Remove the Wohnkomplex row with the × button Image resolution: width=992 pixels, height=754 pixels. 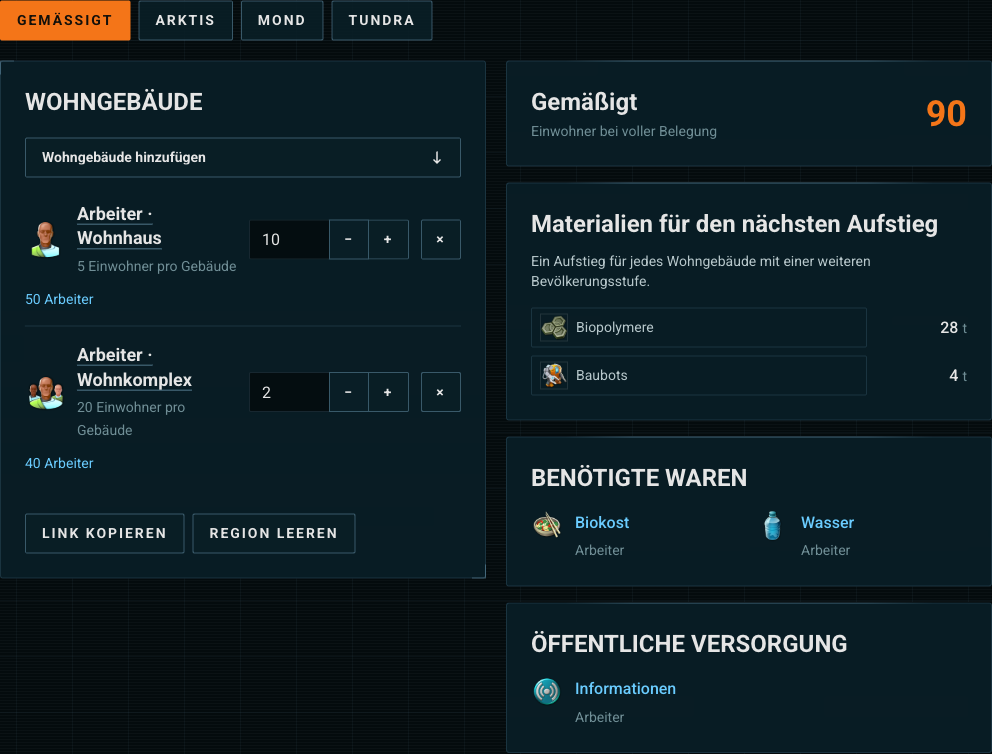click(440, 392)
